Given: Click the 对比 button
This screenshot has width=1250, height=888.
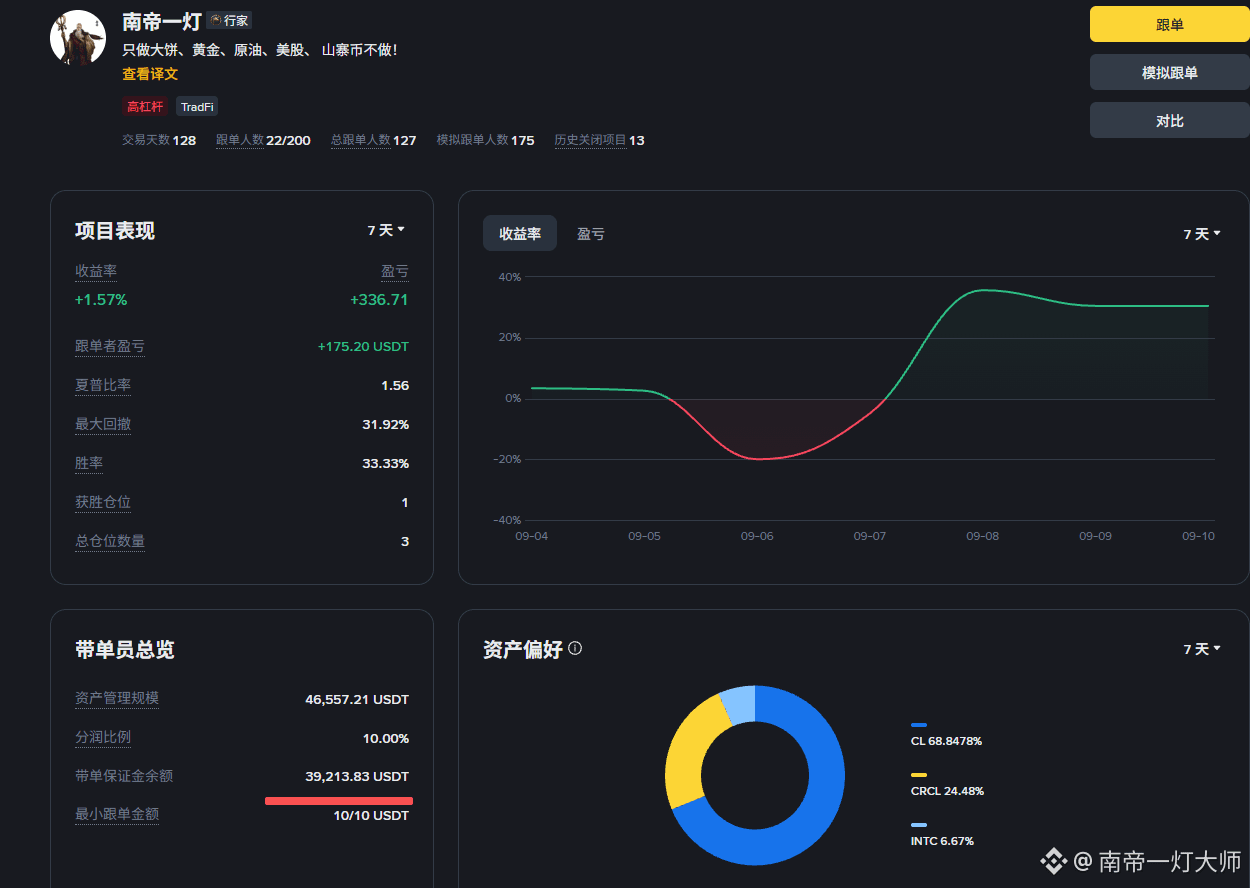Looking at the screenshot, I should [1170, 120].
